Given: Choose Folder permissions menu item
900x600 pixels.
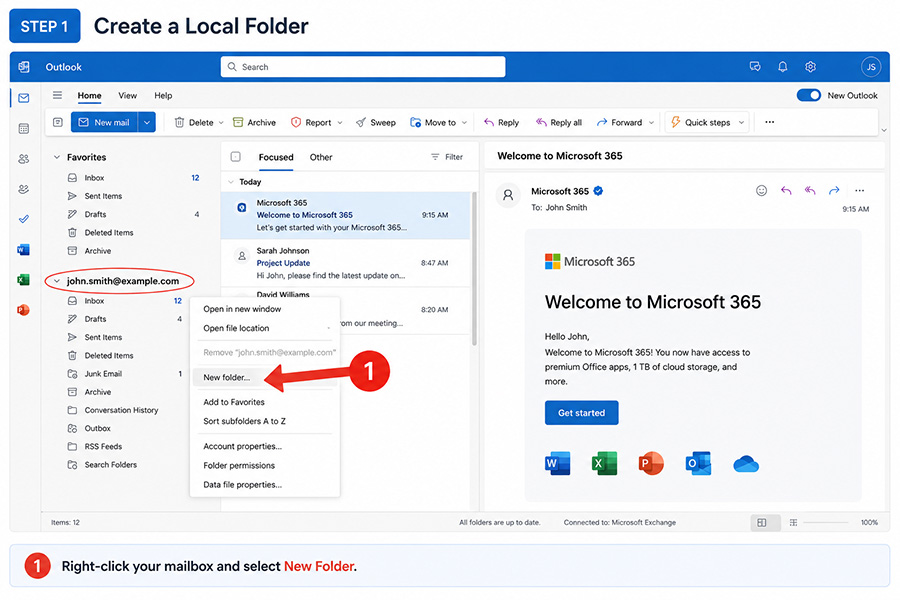Looking at the screenshot, I should (265, 465).
